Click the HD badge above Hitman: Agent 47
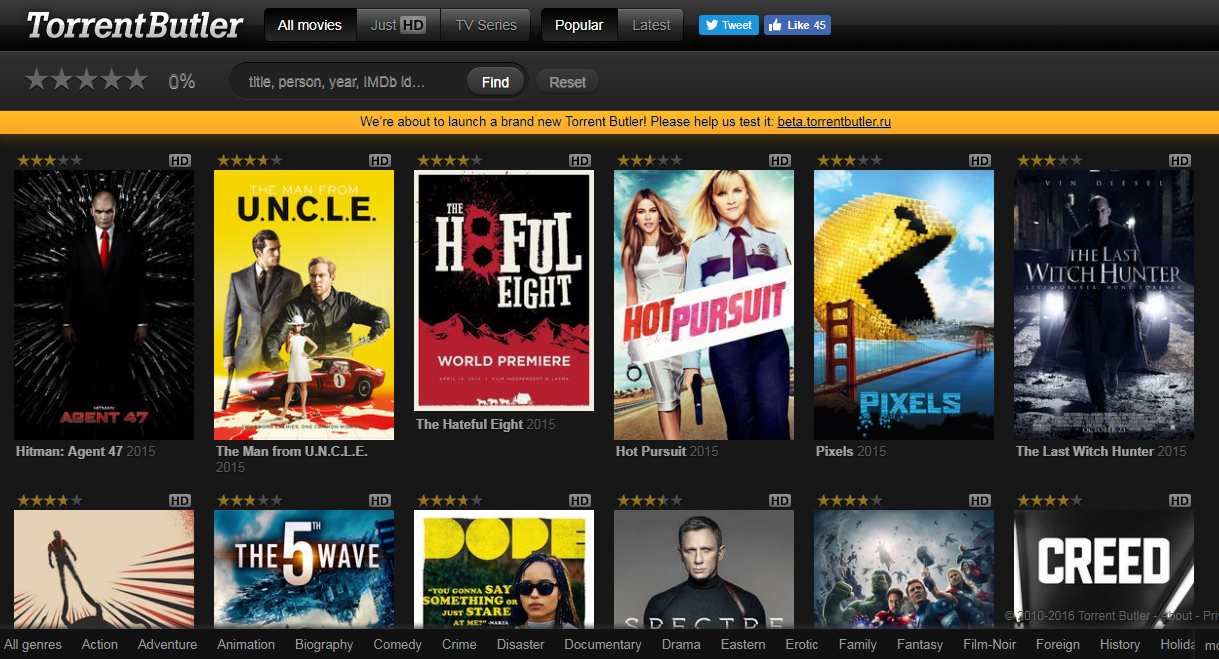1219x659 pixels. tap(180, 160)
